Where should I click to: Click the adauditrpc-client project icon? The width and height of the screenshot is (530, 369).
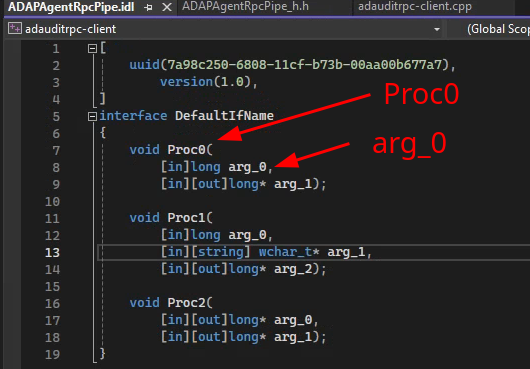coord(15,29)
